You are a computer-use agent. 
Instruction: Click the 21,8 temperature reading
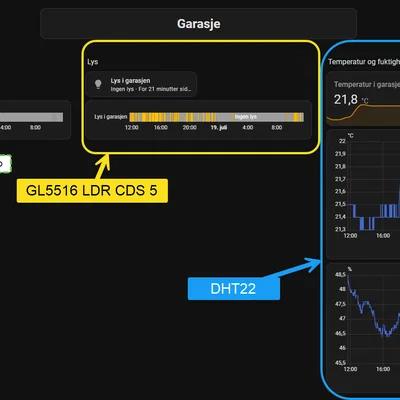coord(346,99)
